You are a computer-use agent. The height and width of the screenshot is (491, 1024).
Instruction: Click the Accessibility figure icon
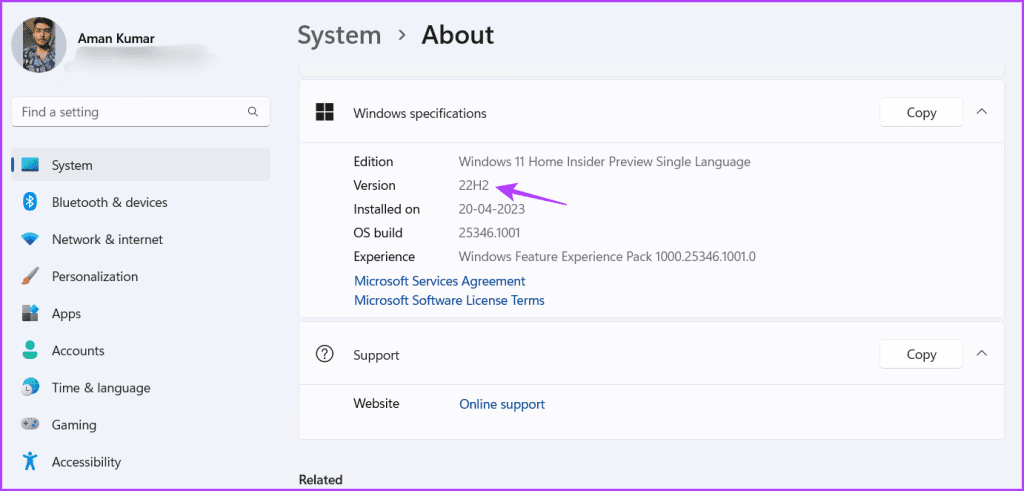(30, 462)
